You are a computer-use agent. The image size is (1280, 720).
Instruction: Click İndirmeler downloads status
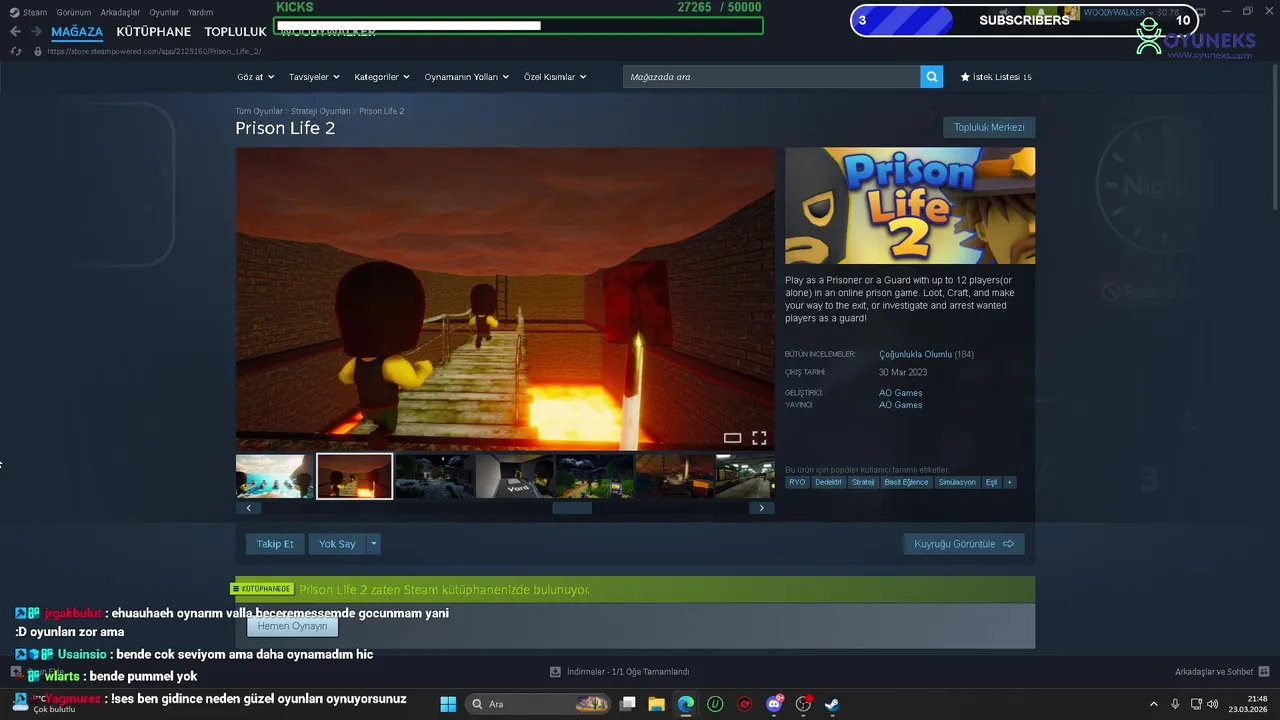620,672
